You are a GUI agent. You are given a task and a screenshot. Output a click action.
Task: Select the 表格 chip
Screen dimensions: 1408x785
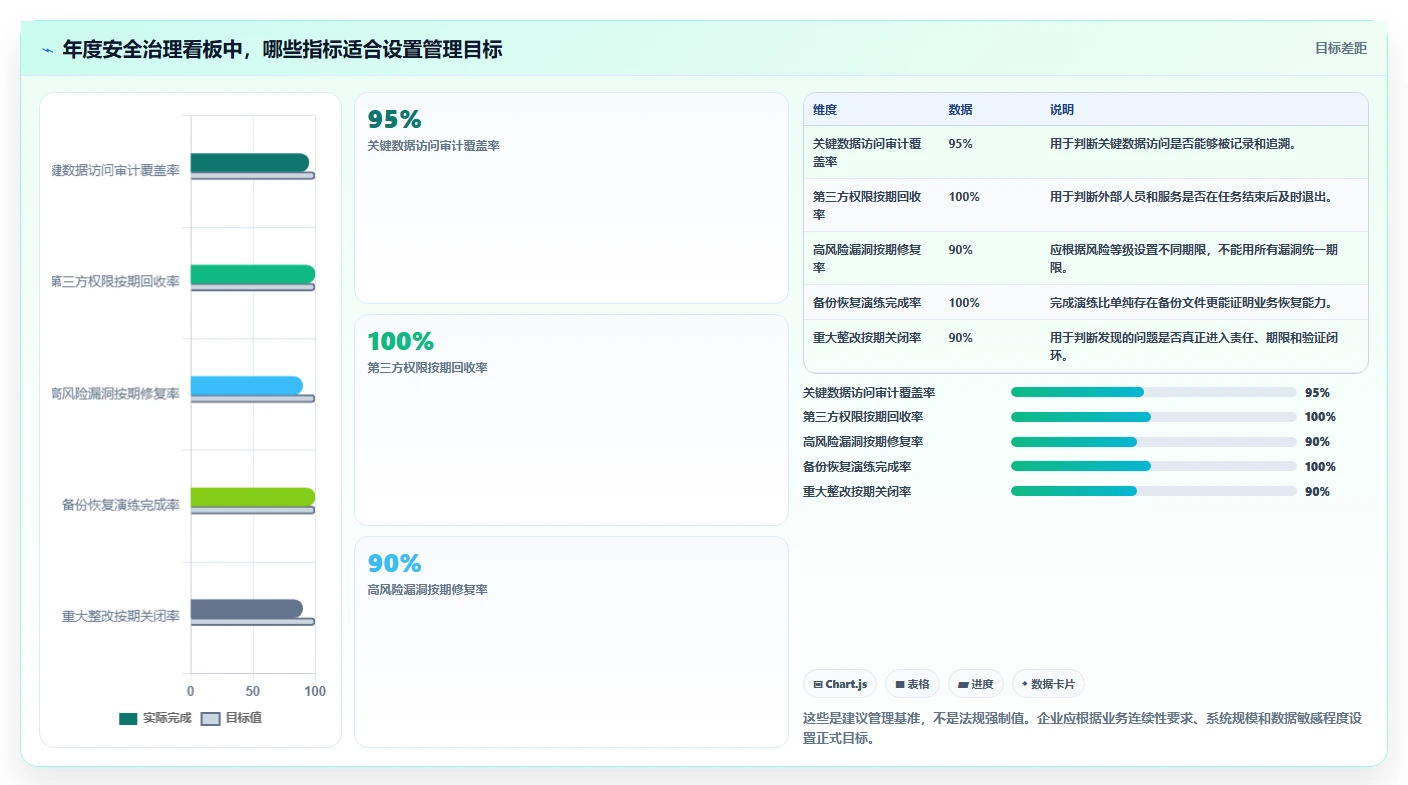coord(912,684)
